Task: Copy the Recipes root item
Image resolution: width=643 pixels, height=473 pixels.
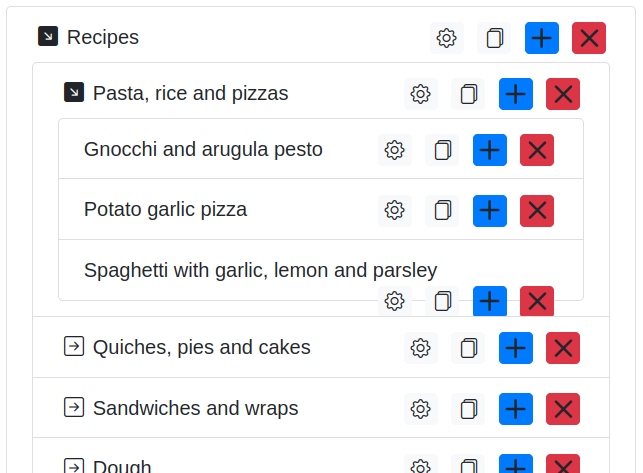Action: click(494, 38)
